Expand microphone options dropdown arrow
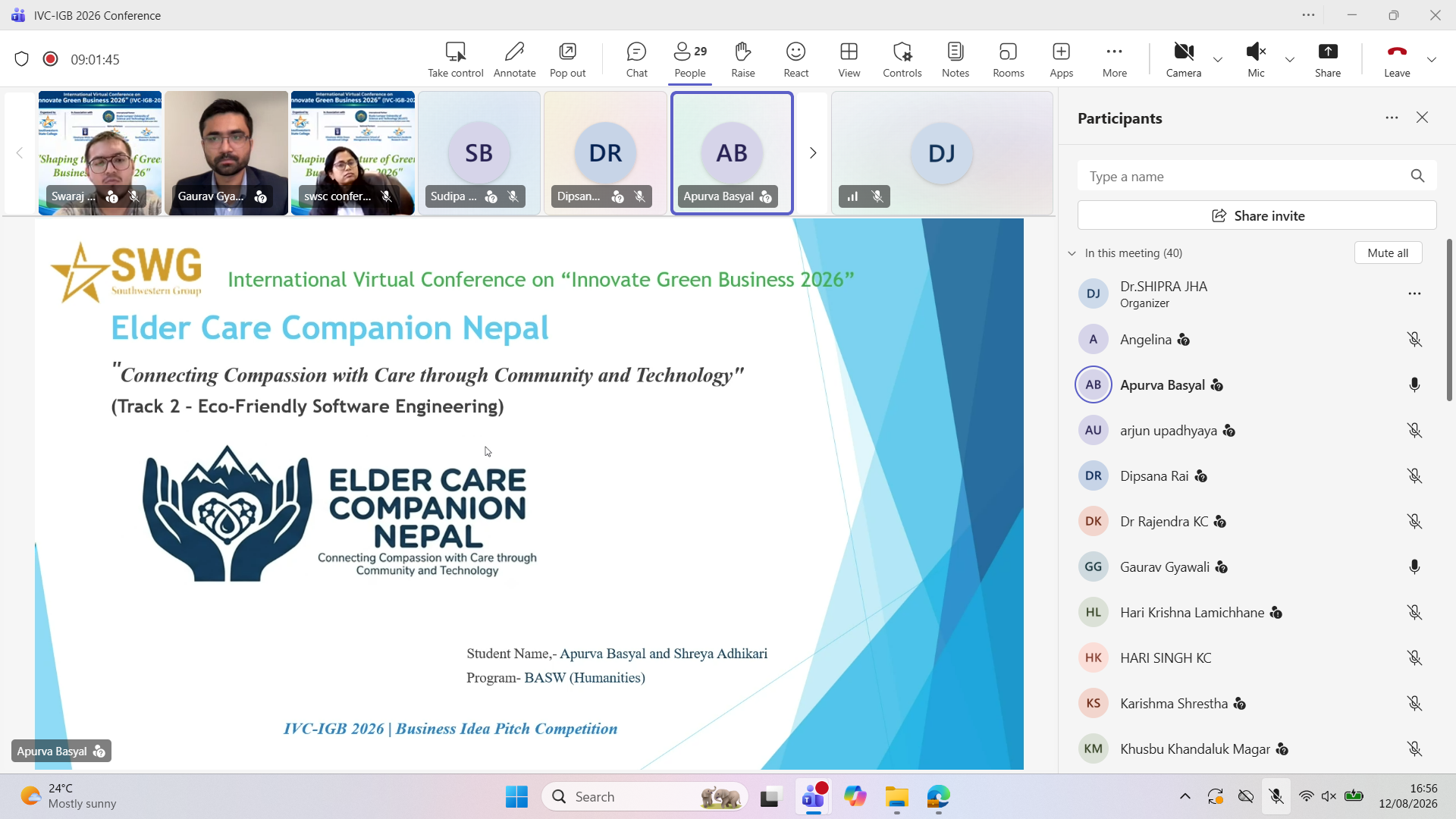This screenshot has height=819, width=1456. click(x=1289, y=59)
